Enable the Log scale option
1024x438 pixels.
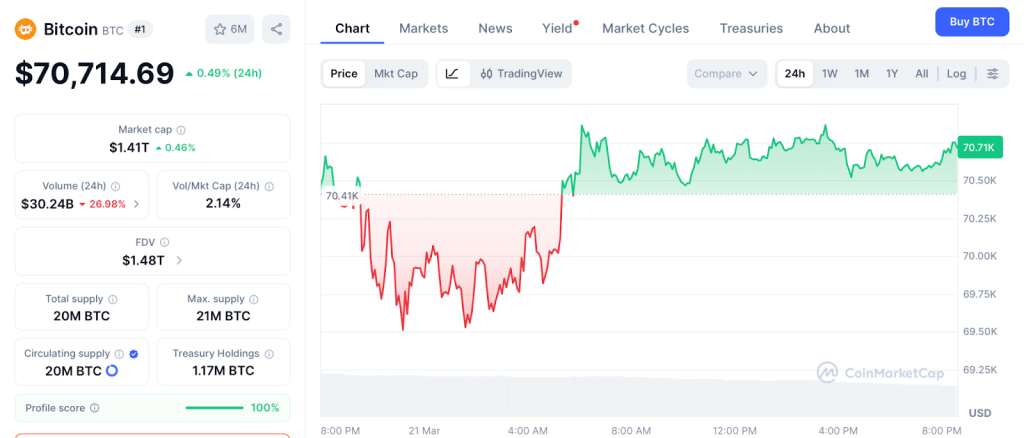pyautogui.click(x=956, y=74)
